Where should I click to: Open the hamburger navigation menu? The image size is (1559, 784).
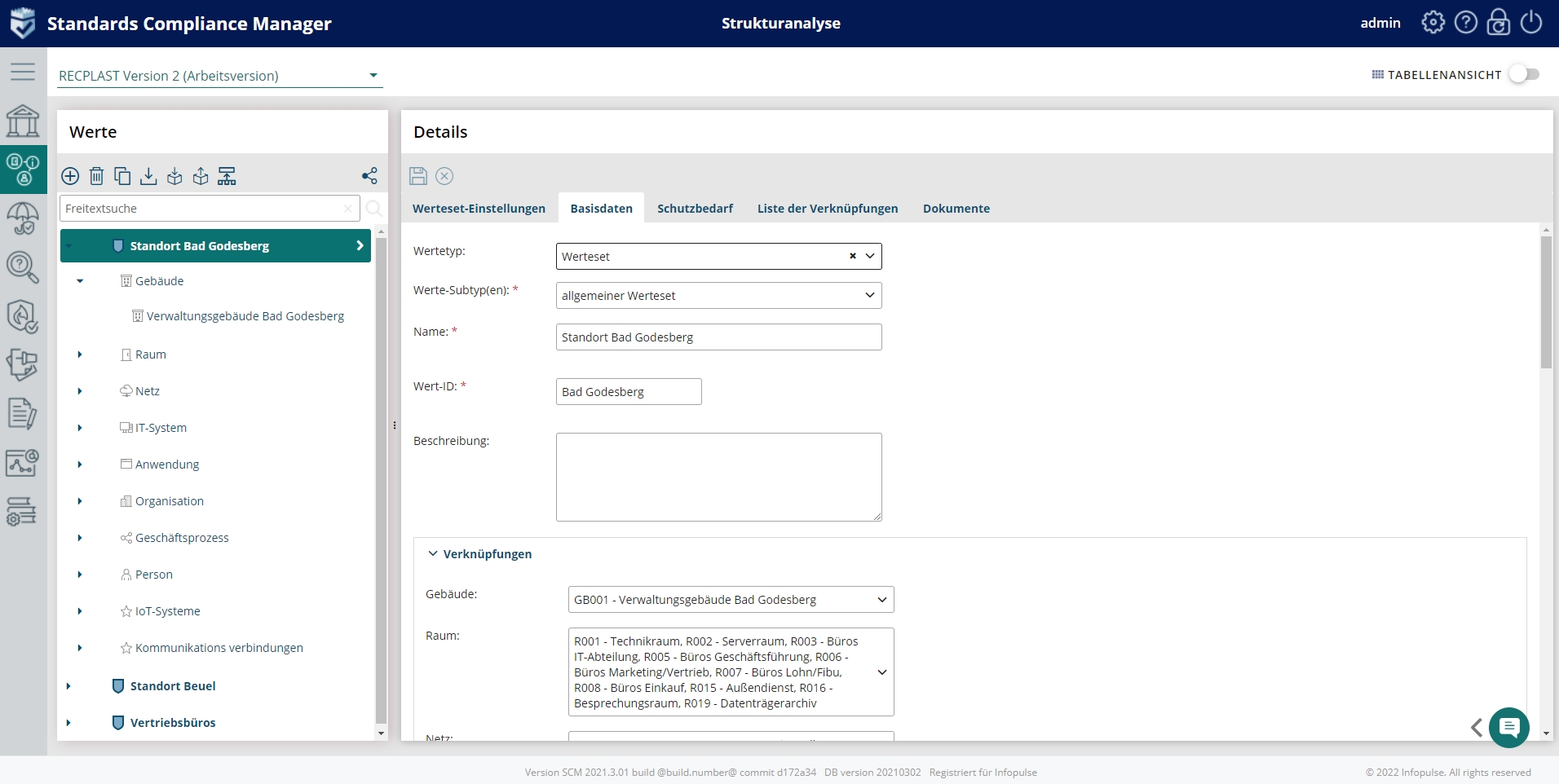(x=23, y=72)
